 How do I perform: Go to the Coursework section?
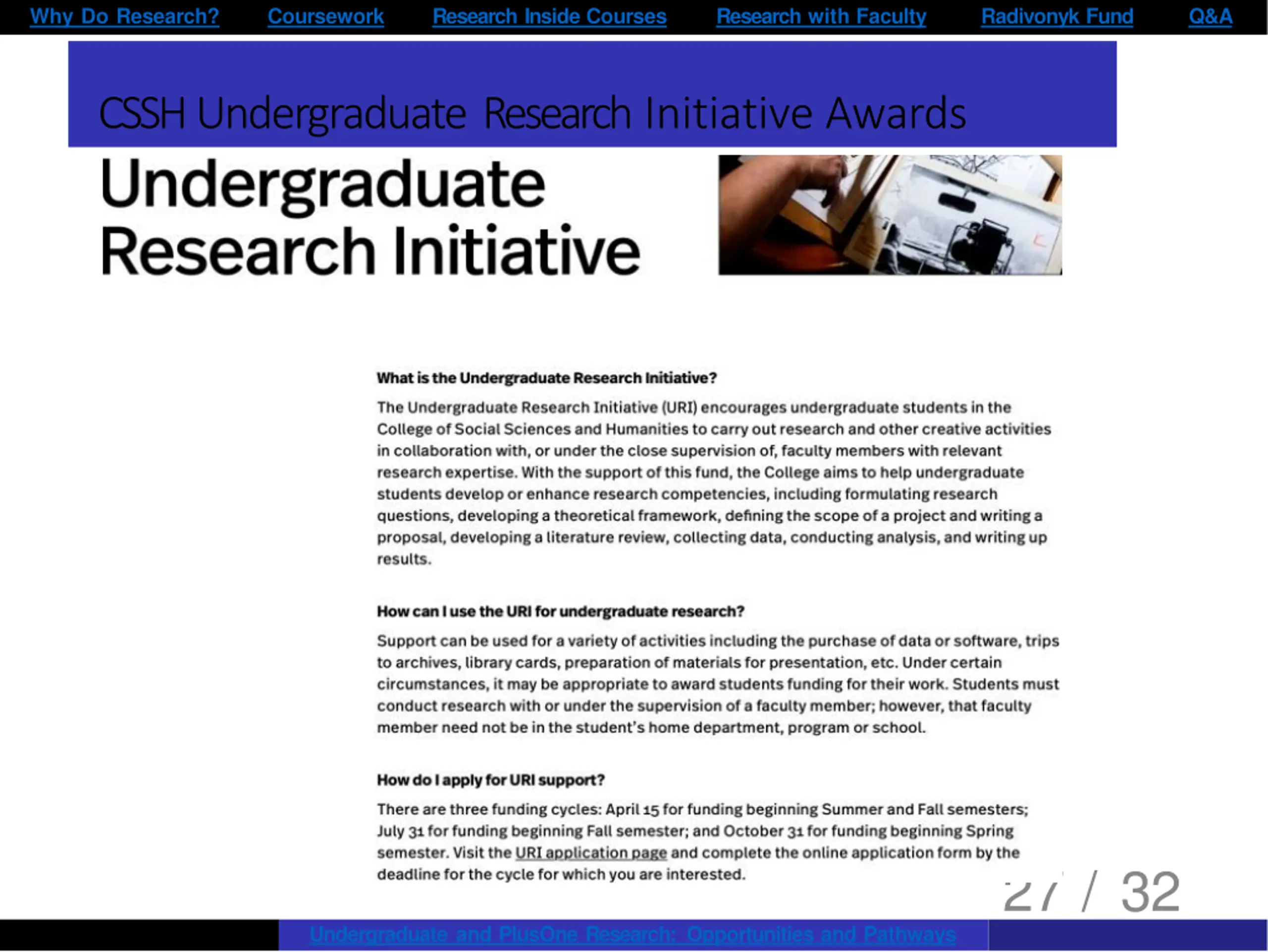(325, 16)
